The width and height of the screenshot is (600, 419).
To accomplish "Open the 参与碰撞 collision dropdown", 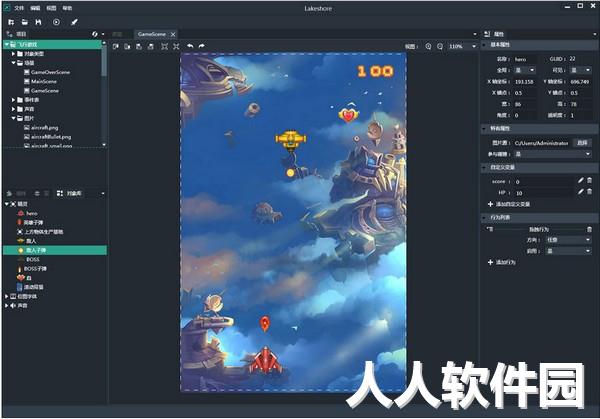I will [553, 154].
